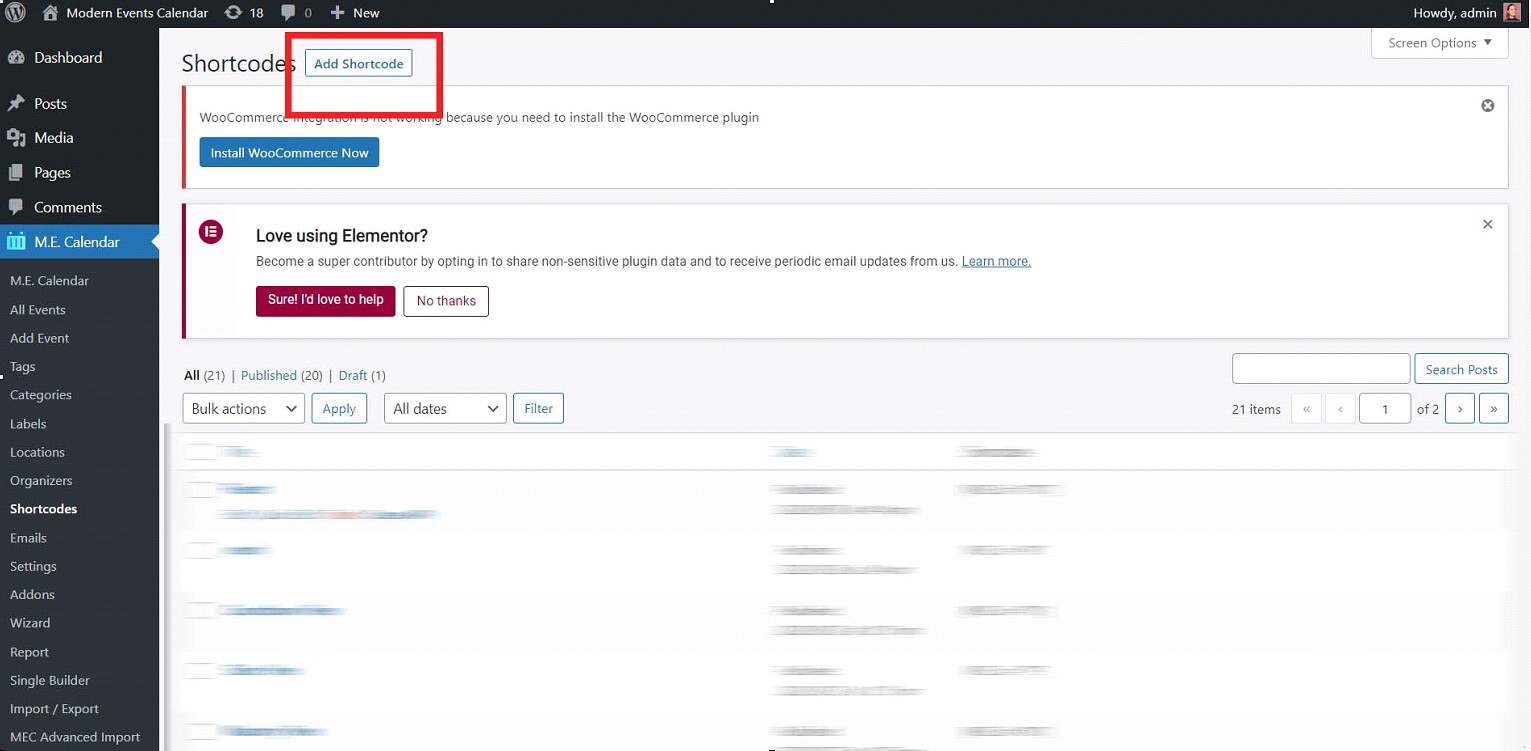Click the Search Posts button
Image resolution: width=1531 pixels, height=751 pixels.
[x=1461, y=369]
